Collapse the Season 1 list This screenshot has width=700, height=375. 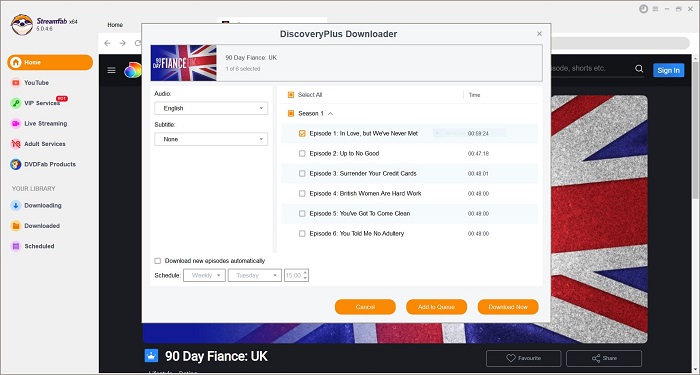(330, 114)
